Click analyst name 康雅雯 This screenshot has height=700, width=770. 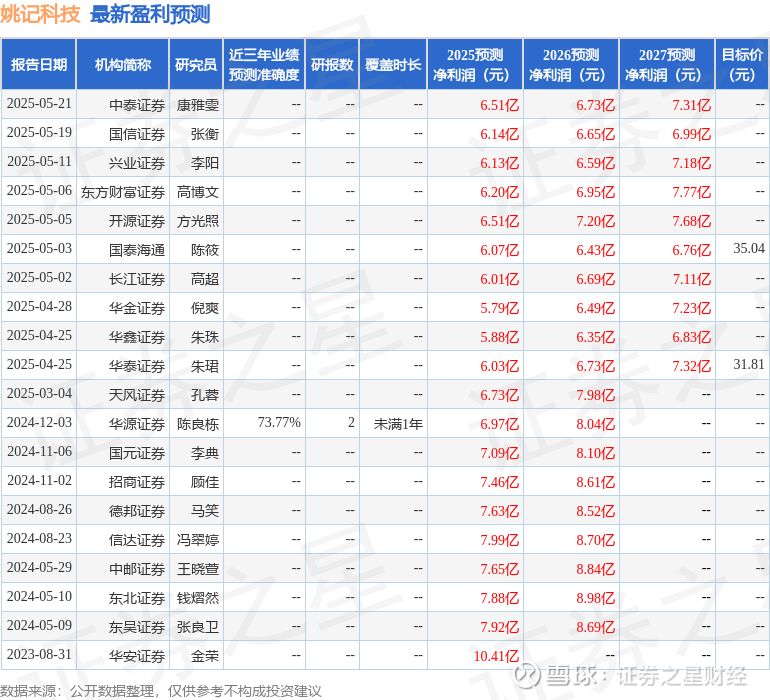click(197, 105)
